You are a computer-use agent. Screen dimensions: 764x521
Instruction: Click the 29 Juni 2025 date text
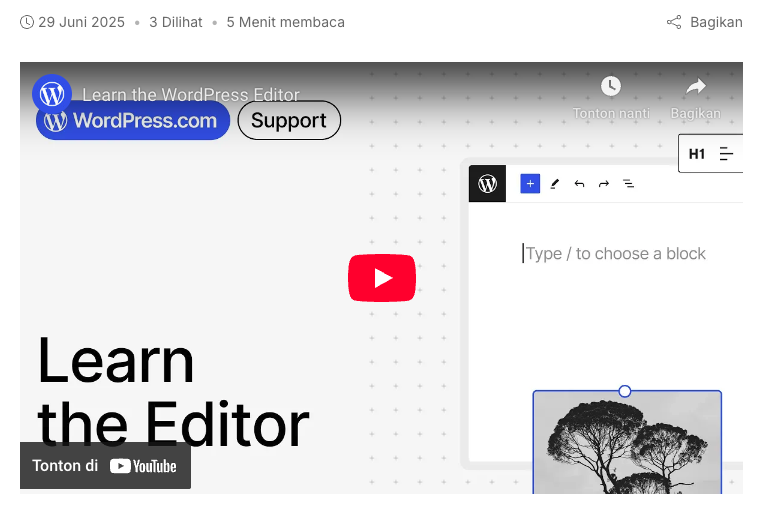click(x=81, y=22)
